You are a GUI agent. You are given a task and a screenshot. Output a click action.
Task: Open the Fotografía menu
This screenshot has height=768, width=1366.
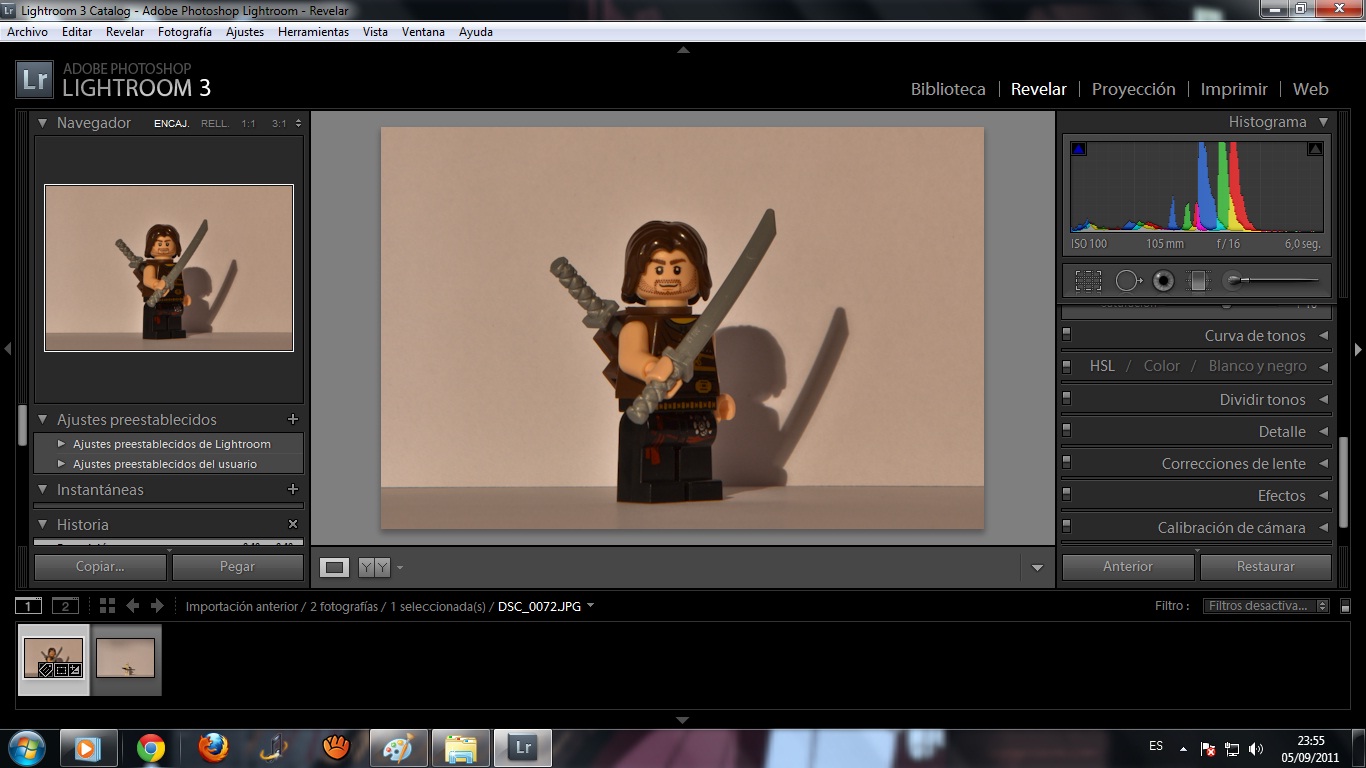pos(185,32)
